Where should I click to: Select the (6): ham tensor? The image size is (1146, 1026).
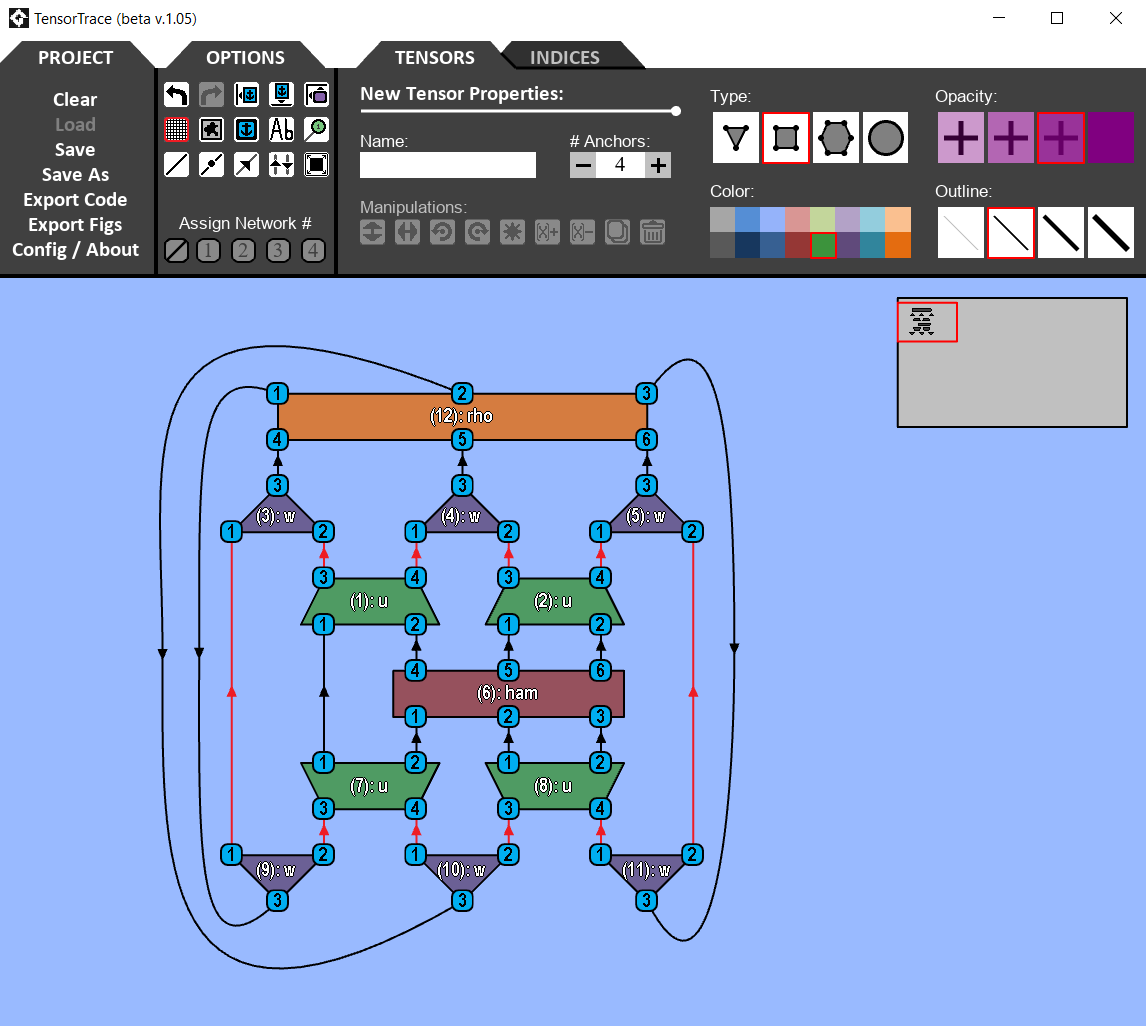(x=508, y=693)
